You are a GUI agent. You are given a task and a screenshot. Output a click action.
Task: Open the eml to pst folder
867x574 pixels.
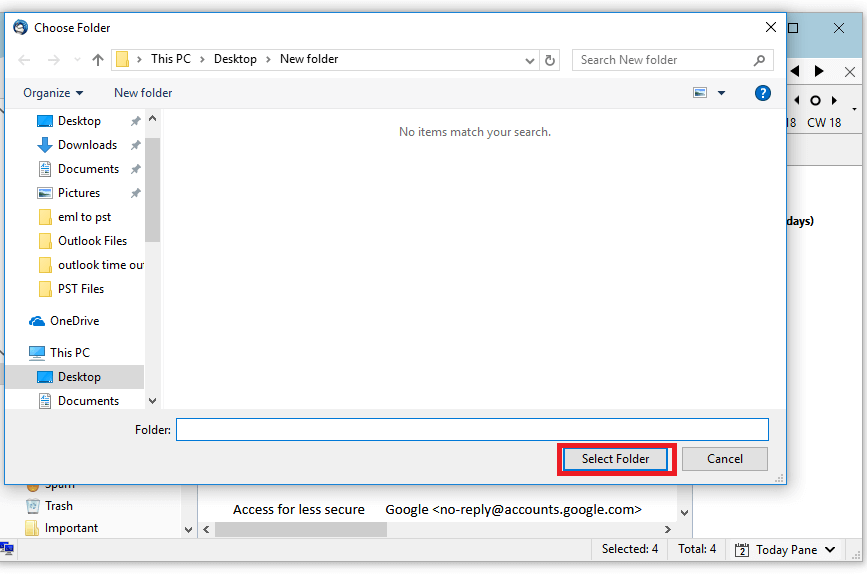(x=84, y=217)
